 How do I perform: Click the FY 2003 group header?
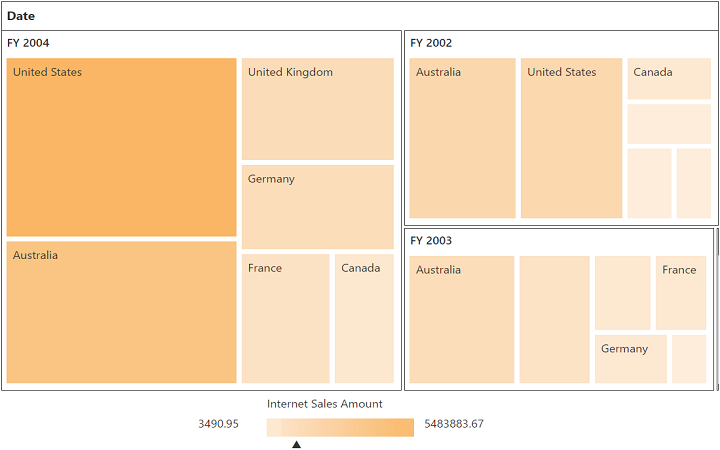[431, 241]
